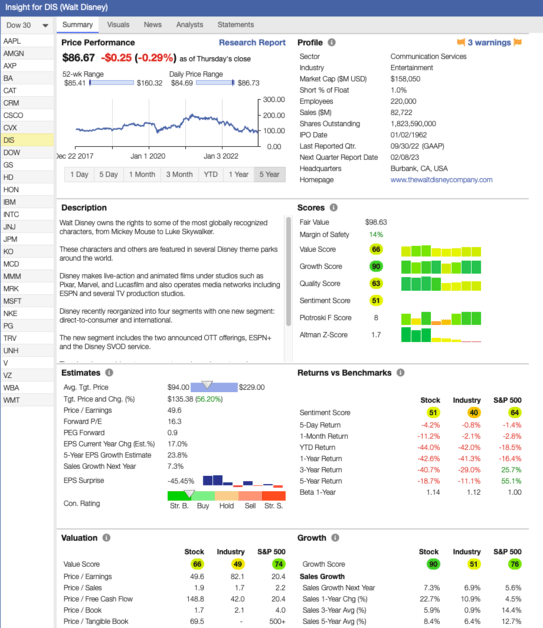Screen dimensions: 543x628
Task: Select AMGN in the ticker list
Action: (27, 53)
